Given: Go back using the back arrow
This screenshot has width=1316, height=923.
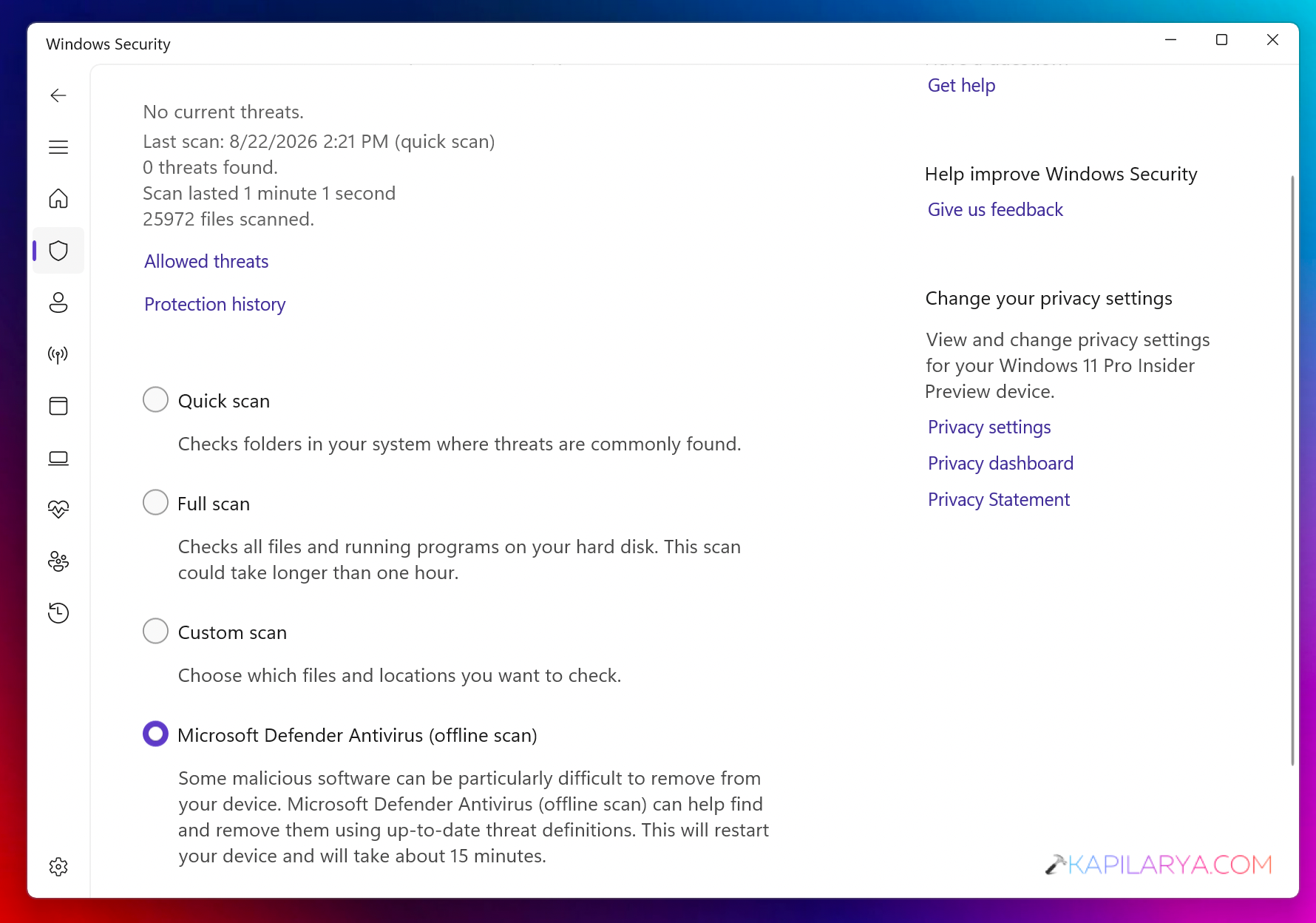Looking at the screenshot, I should pos(58,95).
